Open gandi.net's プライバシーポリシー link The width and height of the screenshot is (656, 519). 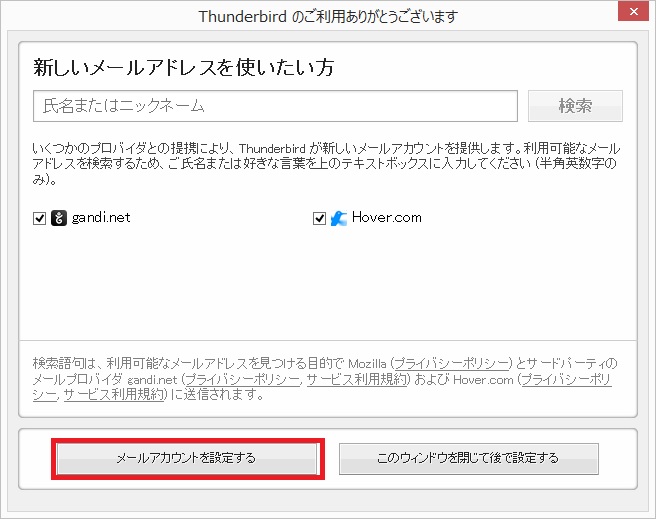click(x=241, y=379)
